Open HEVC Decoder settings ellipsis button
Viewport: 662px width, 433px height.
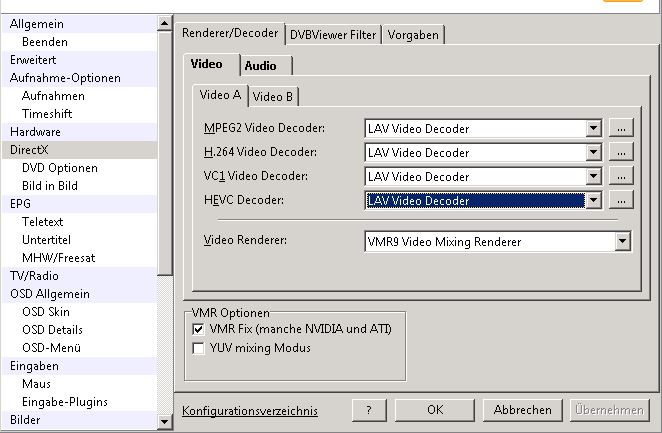click(622, 200)
